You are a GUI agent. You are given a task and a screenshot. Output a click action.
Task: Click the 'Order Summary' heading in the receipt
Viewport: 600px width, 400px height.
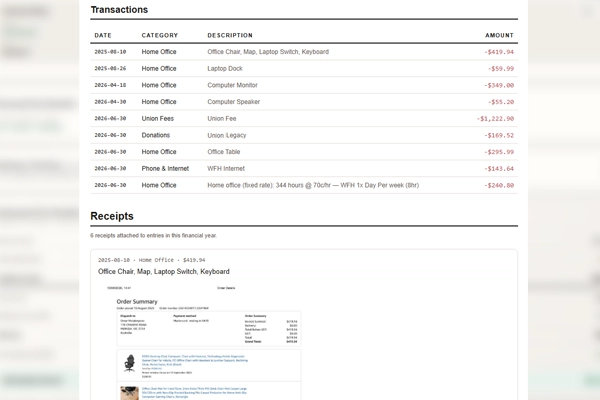click(x=137, y=302)
